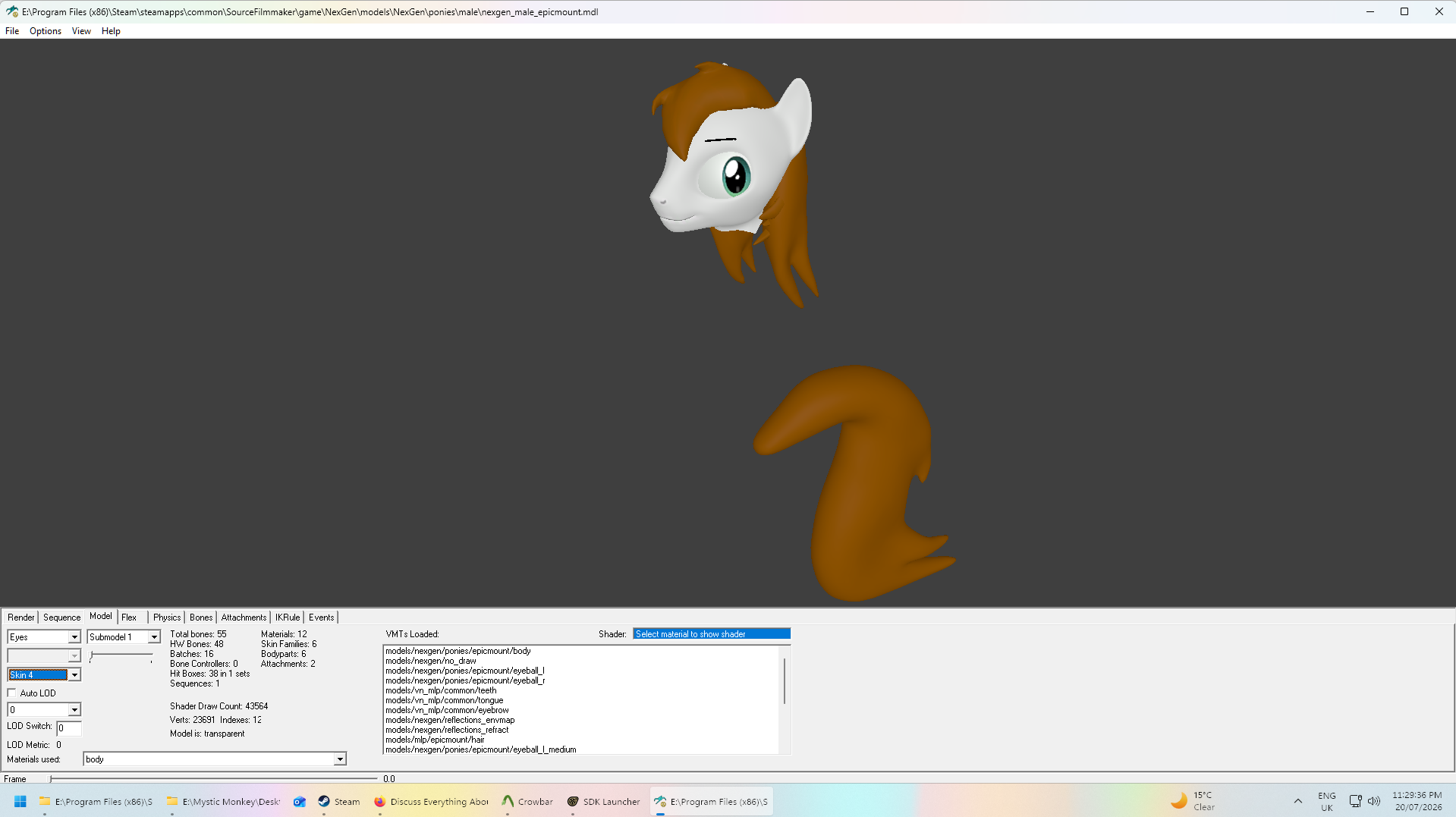1456x817 pixels.
Task: Select models/nexgen/reflections_refract entry
Action: pos(447,730)
